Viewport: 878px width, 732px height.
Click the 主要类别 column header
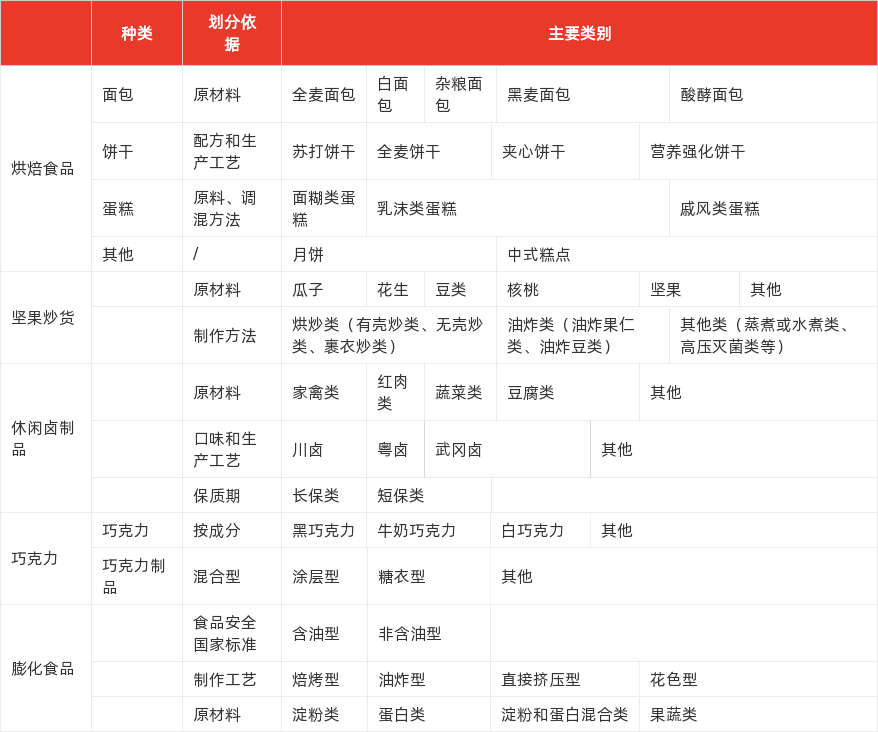[580, 33]
